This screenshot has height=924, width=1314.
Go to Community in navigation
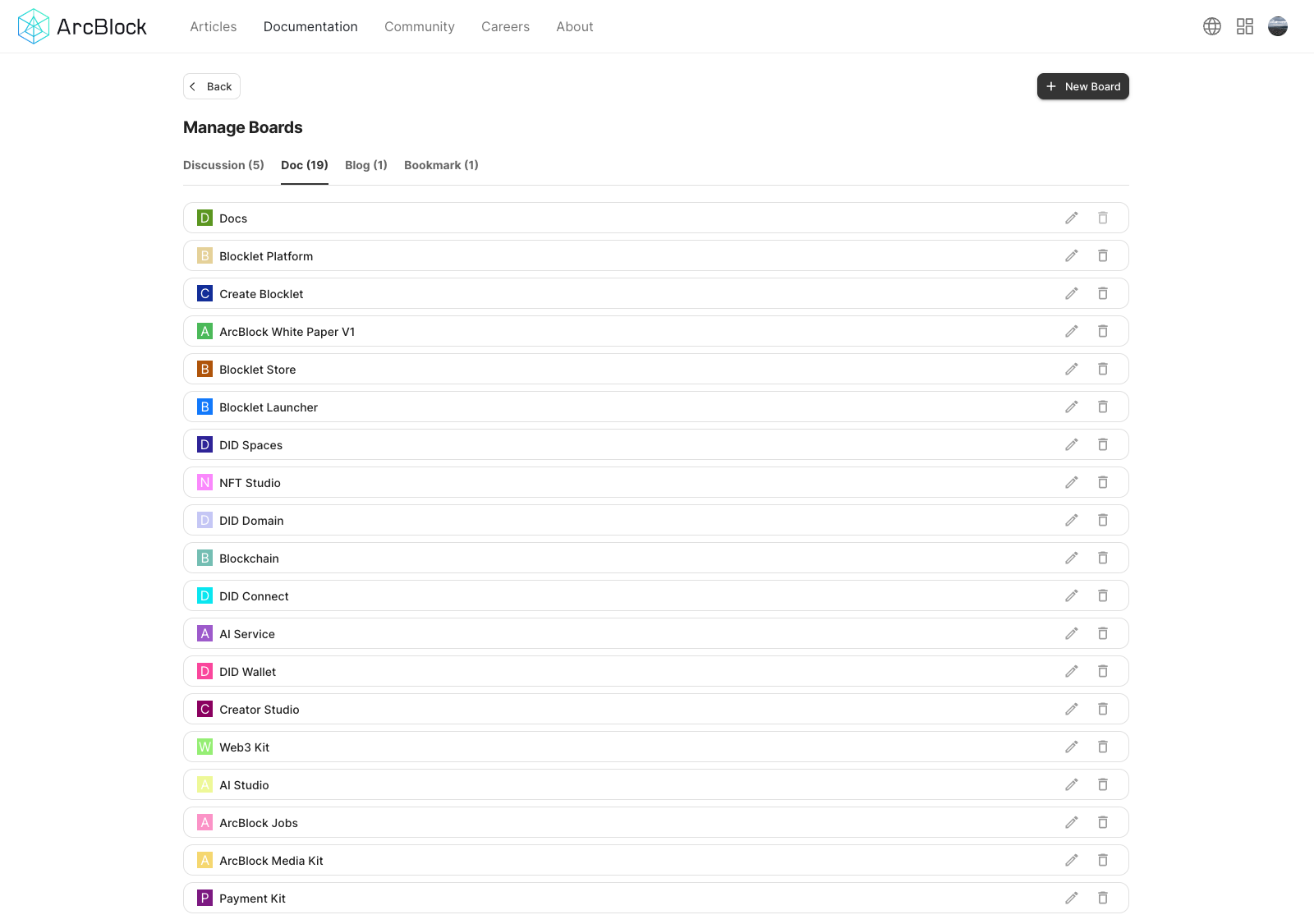(x=419, y=26)
